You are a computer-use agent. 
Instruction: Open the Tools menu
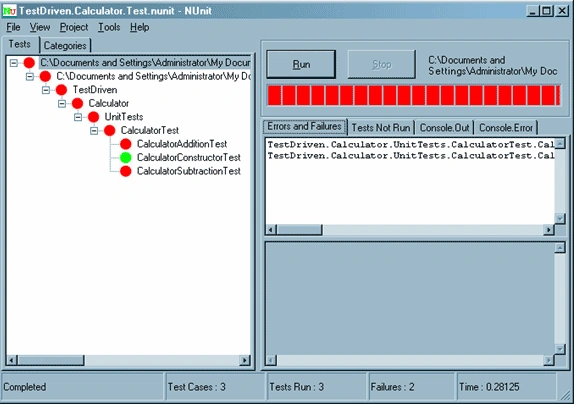tap(109, 27)
